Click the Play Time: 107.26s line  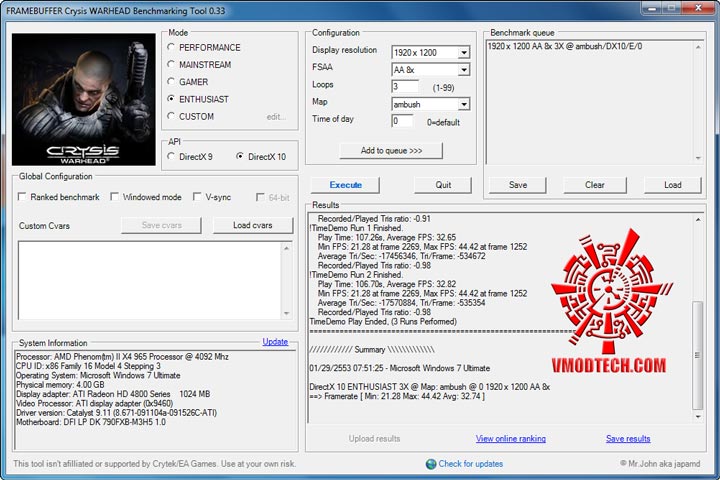point(387,237)
